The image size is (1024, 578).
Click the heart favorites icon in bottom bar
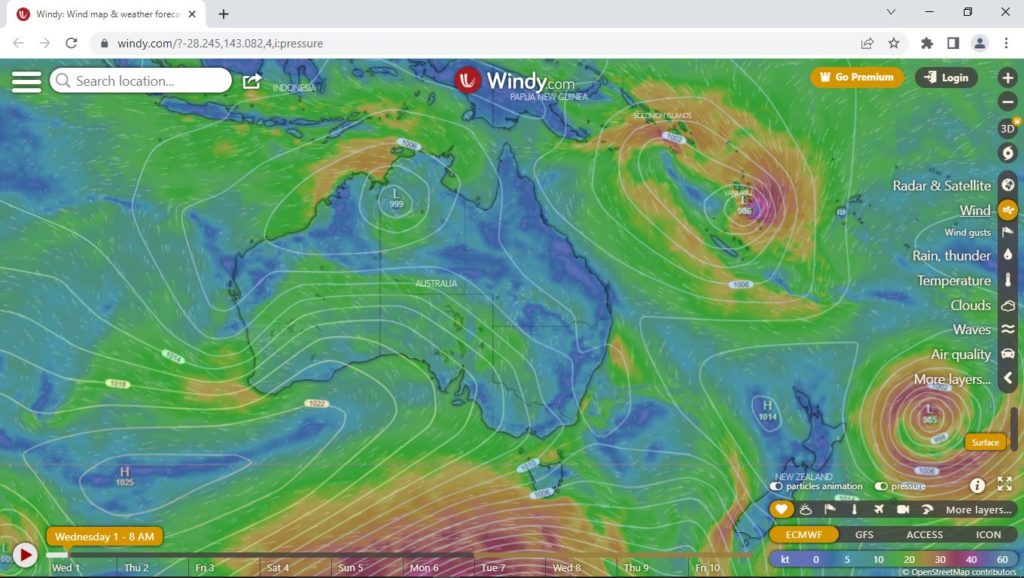pyautogui.click(x=781, y=509)
